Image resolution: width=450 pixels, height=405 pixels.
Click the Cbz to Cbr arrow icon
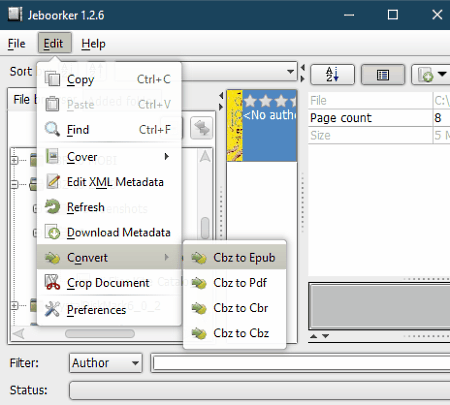pos(199,308)
